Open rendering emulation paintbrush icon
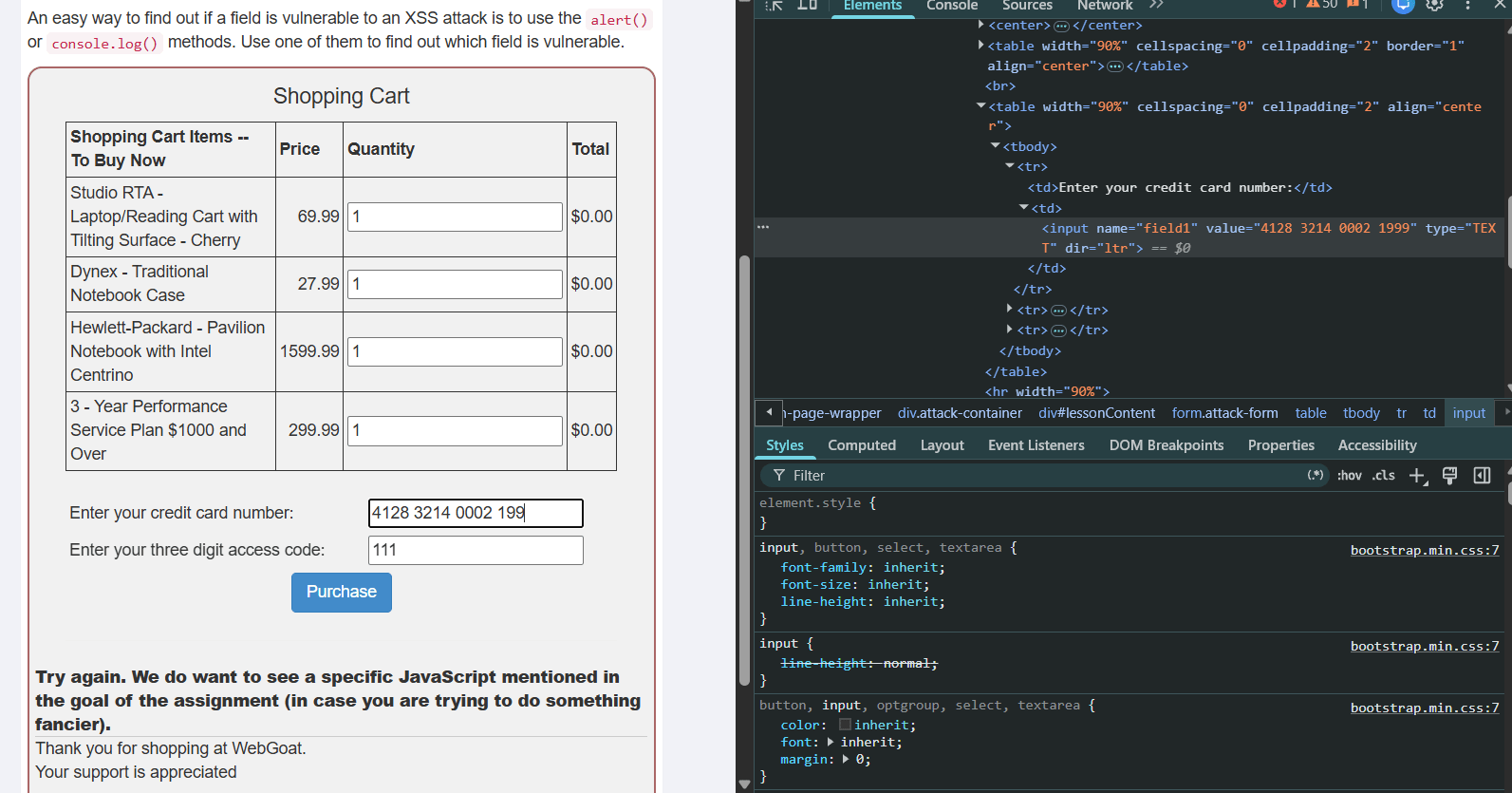This screenshot has height=793, width=1512. click(x=1449, y=476)
